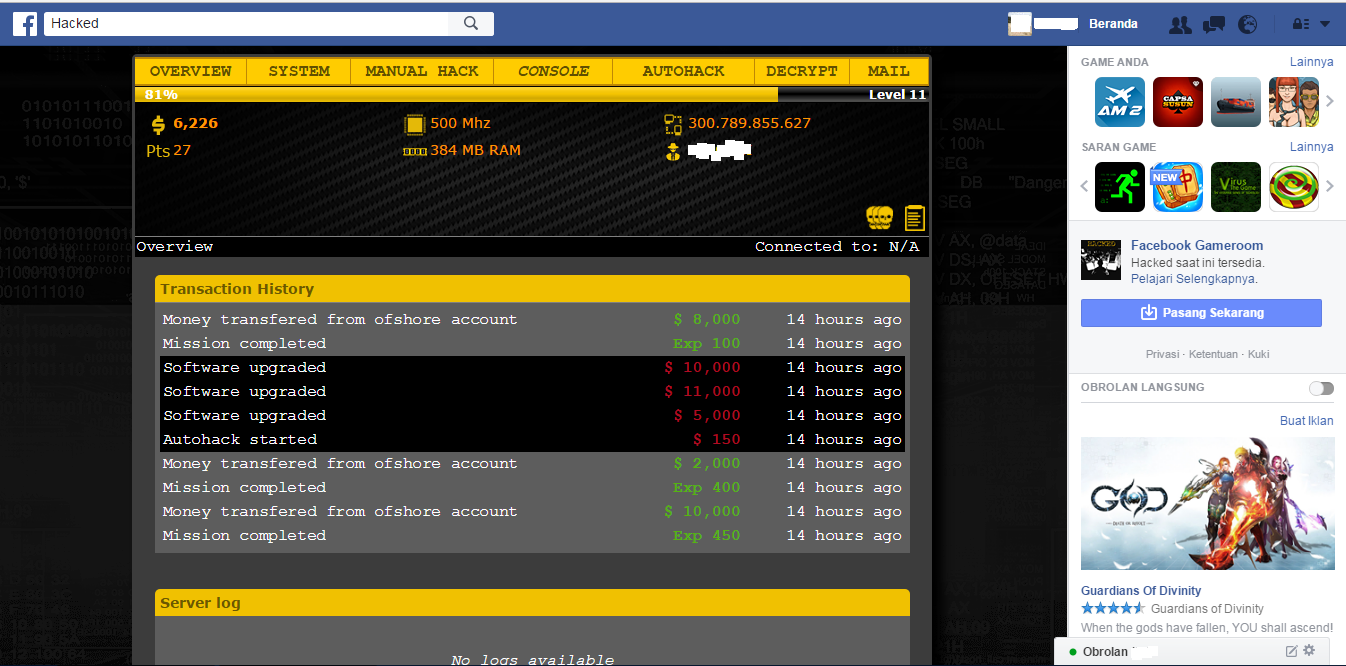The width and height of the screenshot is (1346, 666).
Task: Open the NEW mahjong tile game
Action: click(1177, 187)
